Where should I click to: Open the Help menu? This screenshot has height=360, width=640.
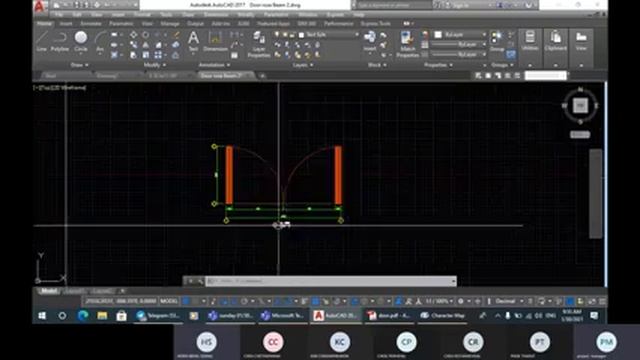point(359,15)
